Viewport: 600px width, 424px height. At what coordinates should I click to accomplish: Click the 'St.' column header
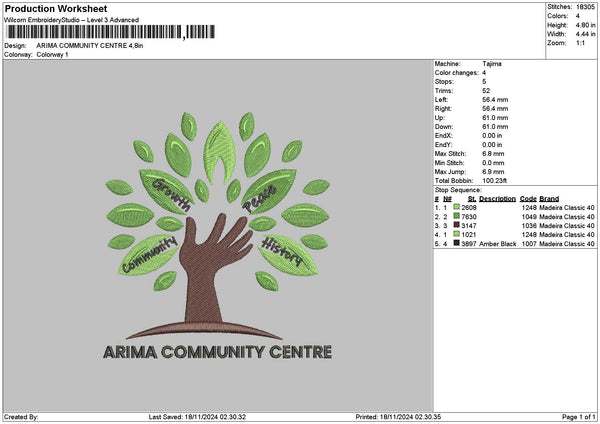[471, 199]
